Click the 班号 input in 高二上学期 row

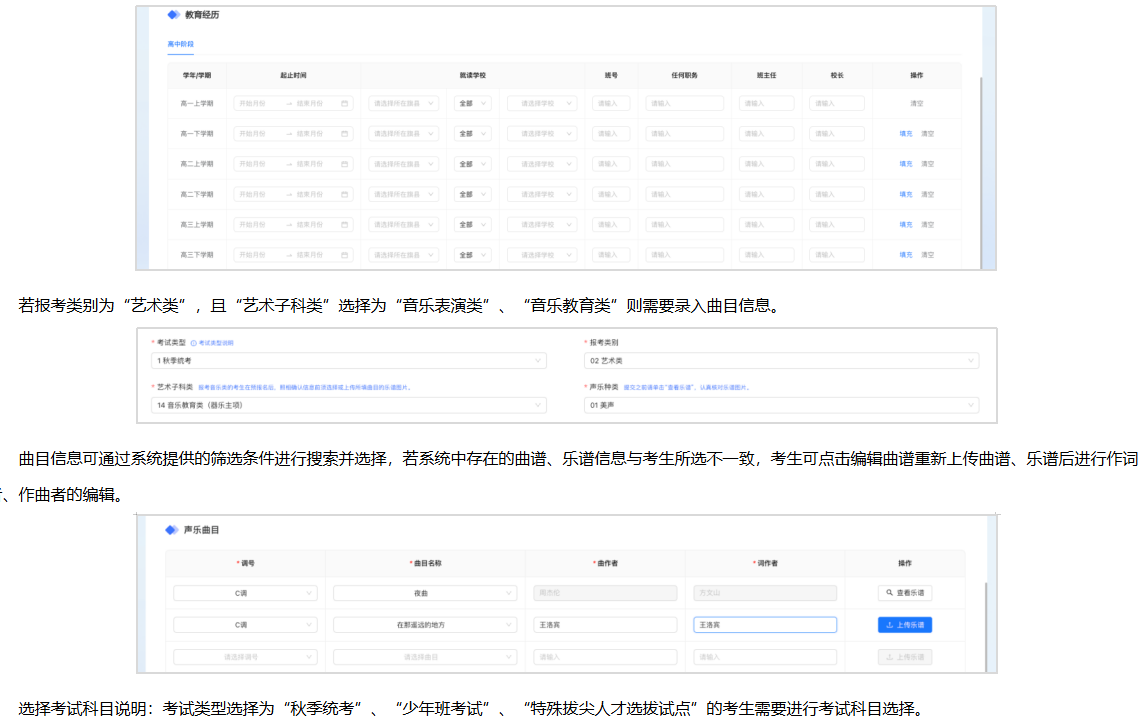(x=610, y=164)
